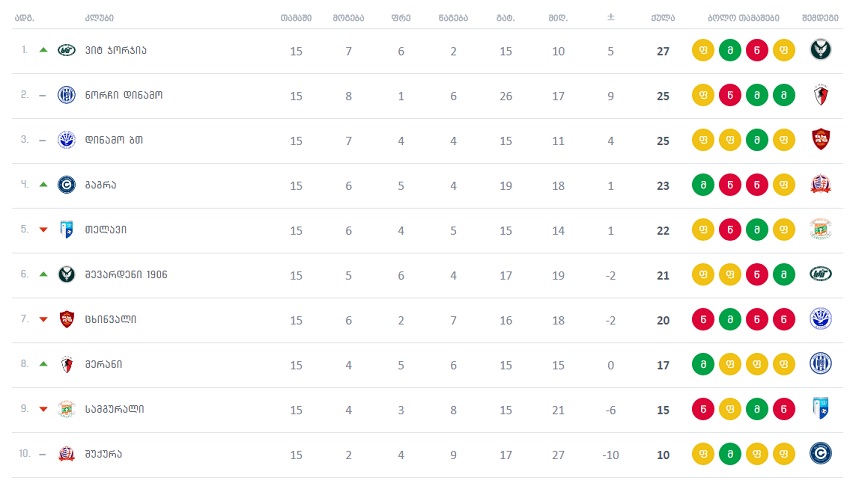Click the ვიტ ჯორჯია club crest

click(67, 50)
